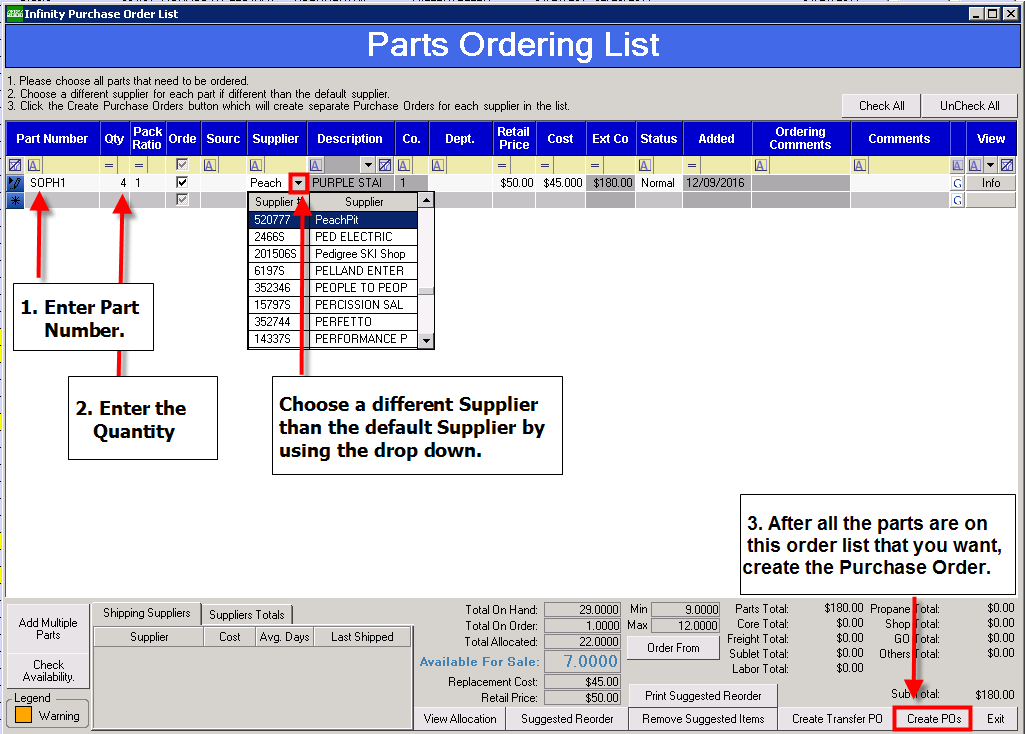Click the Exit button
This screenshot has height=734, width=1025.
pos(996,719)
